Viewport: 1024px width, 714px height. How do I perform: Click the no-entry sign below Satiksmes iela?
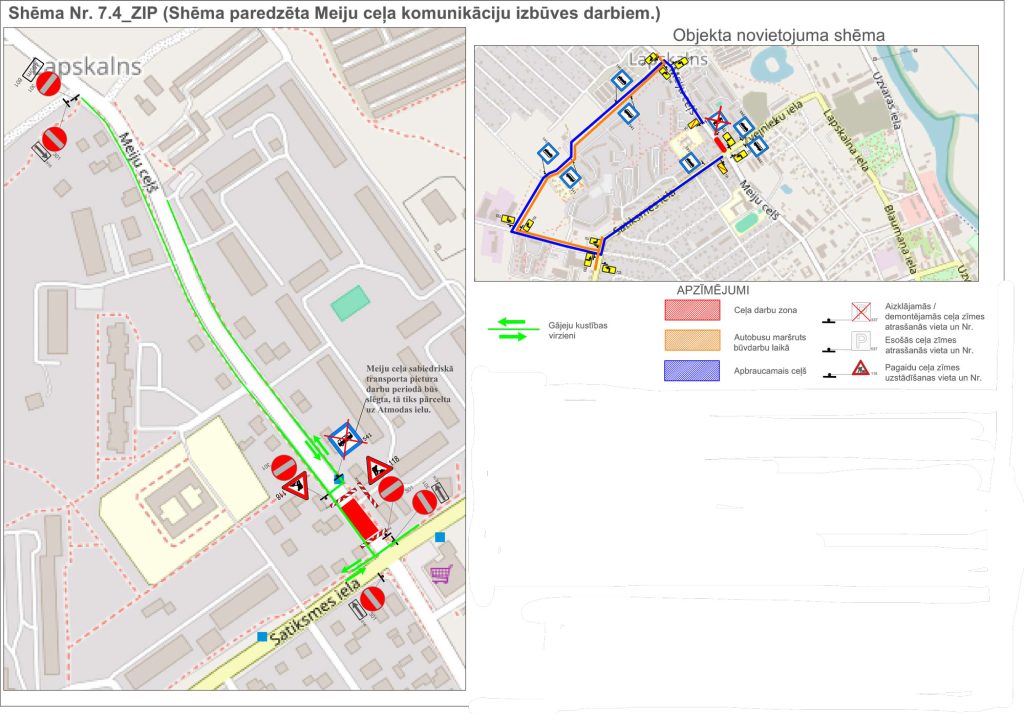[373, 599]
